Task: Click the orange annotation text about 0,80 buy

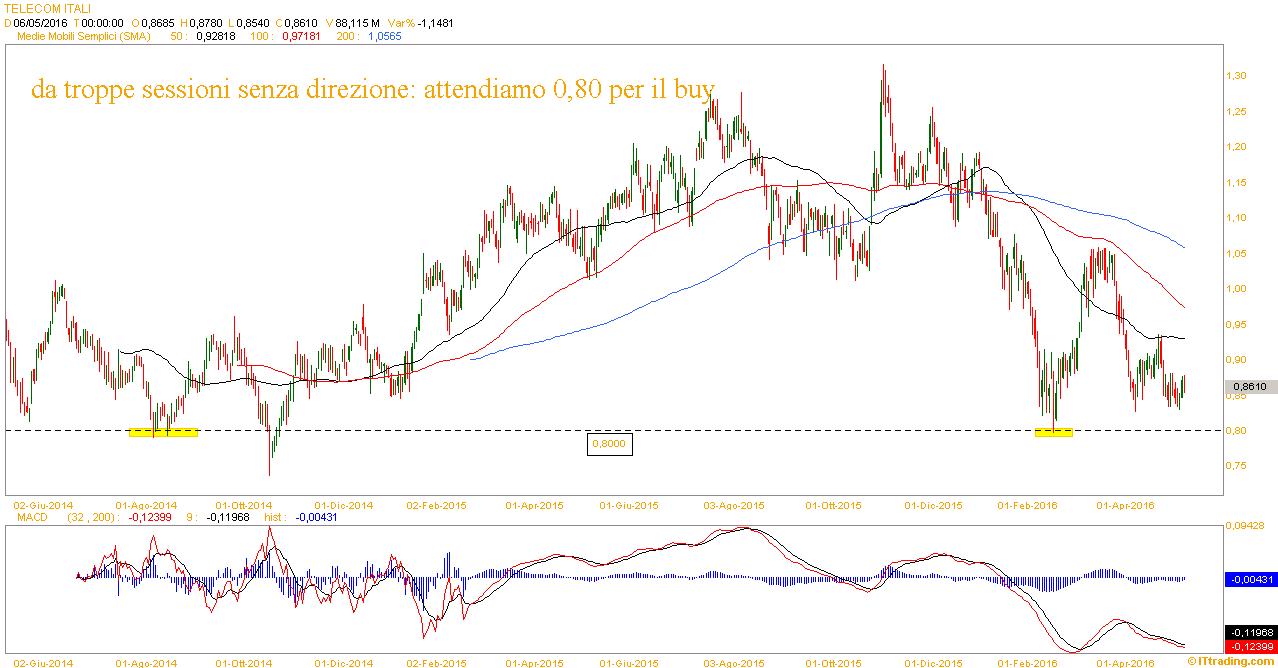Action: coord(372,91)
